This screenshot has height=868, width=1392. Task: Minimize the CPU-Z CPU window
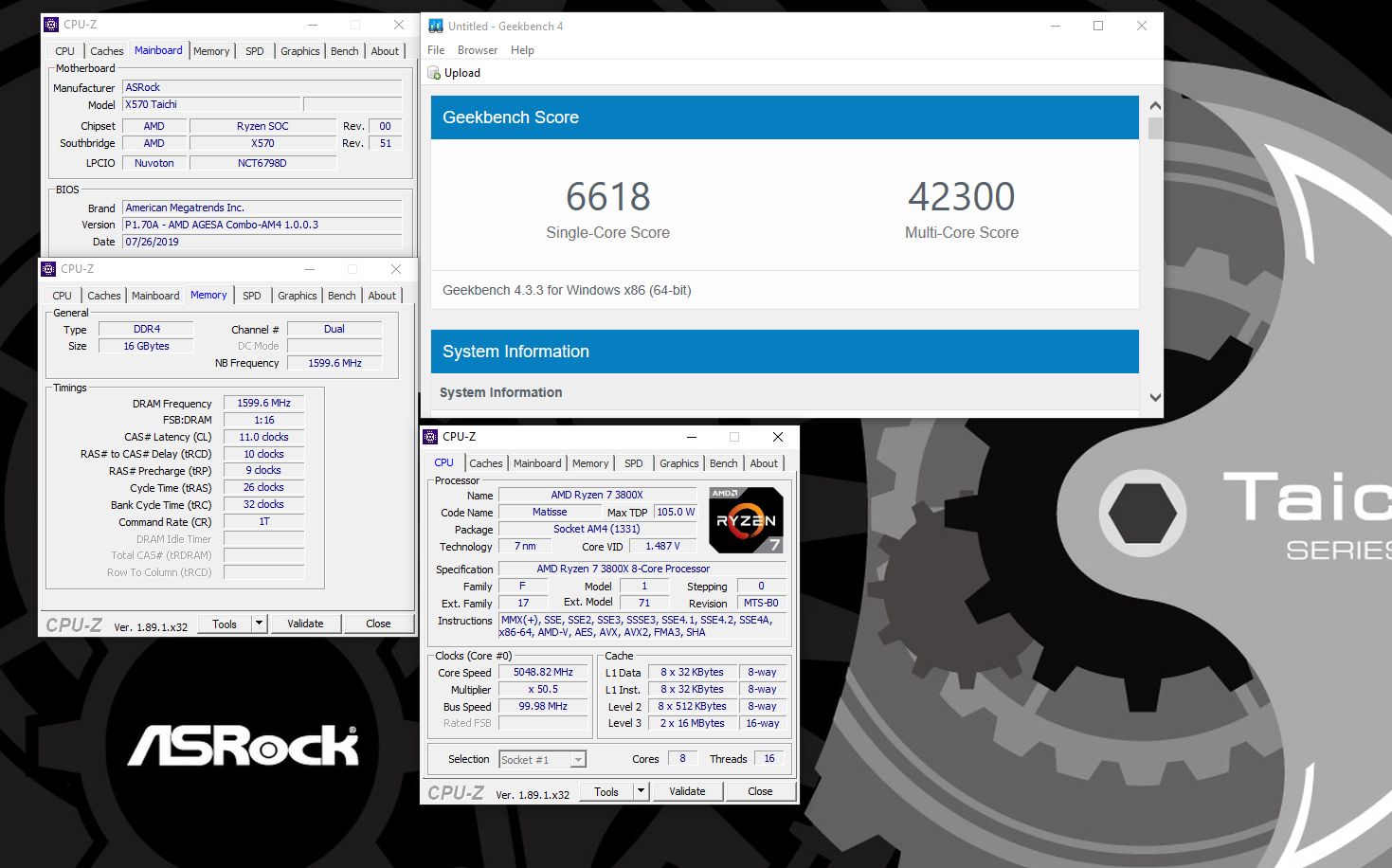click(x=692, y=437)
